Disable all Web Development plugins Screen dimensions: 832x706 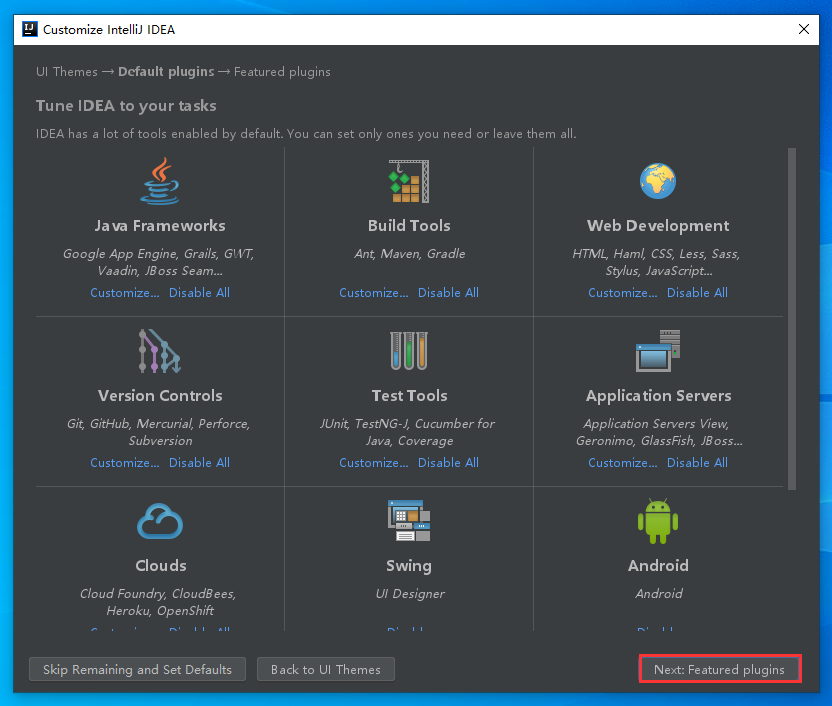(x=697, y=292)
